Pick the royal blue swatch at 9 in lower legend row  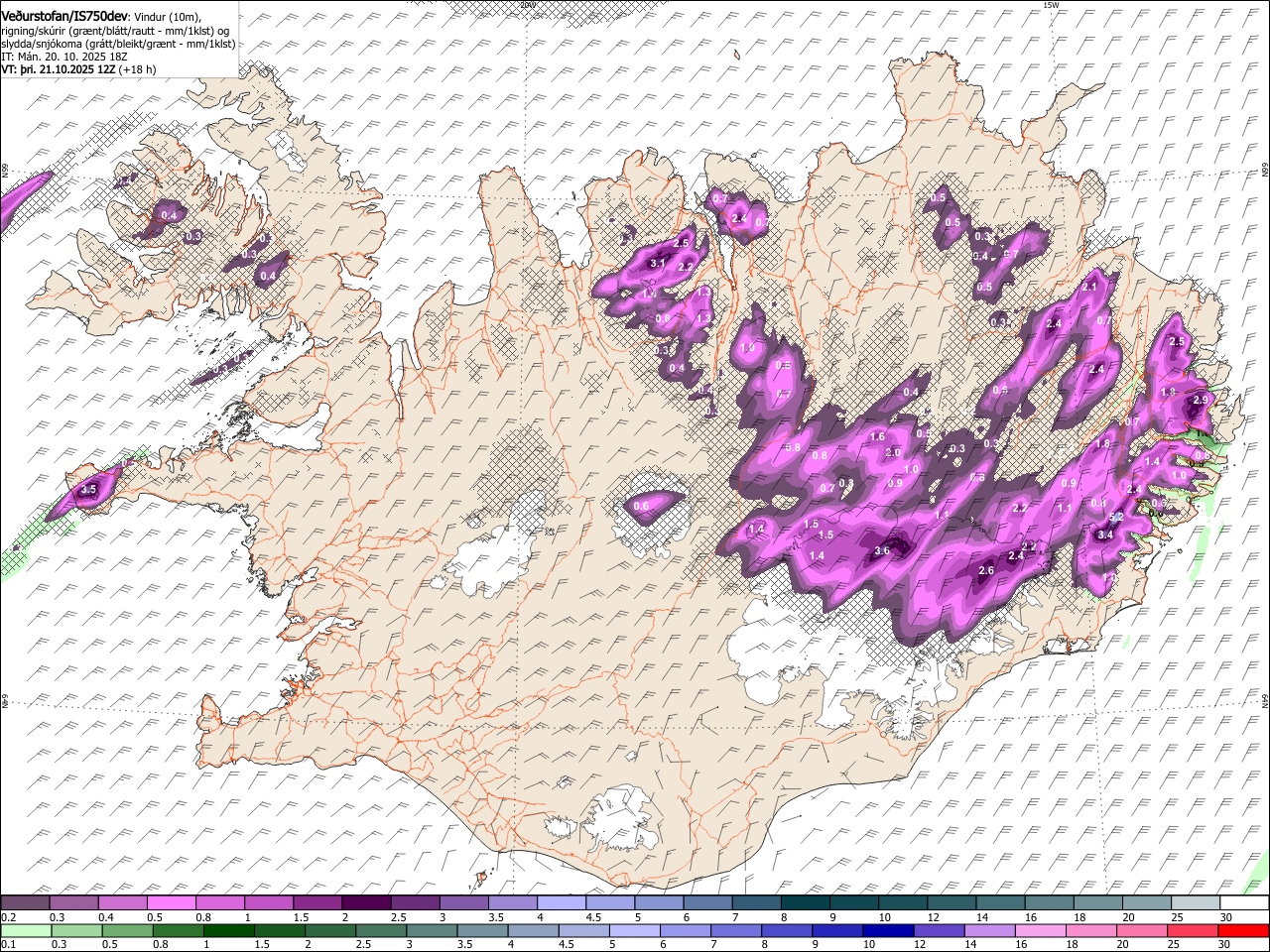(837, 930)
